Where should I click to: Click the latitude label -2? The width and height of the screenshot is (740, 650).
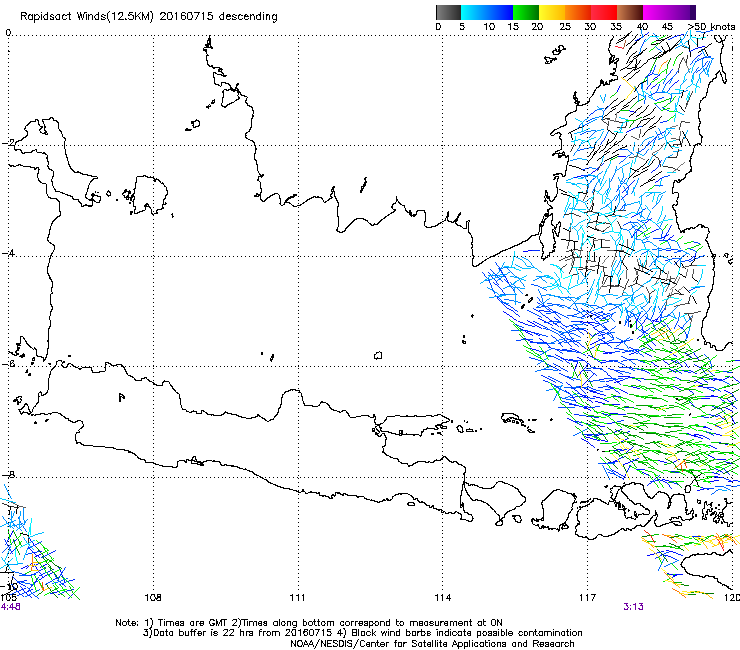click(9, 143)
